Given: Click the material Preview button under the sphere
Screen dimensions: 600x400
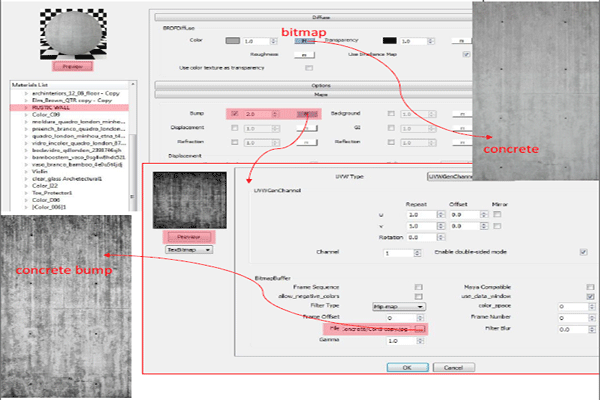Looking at the screenshot, I should [72, 67].
